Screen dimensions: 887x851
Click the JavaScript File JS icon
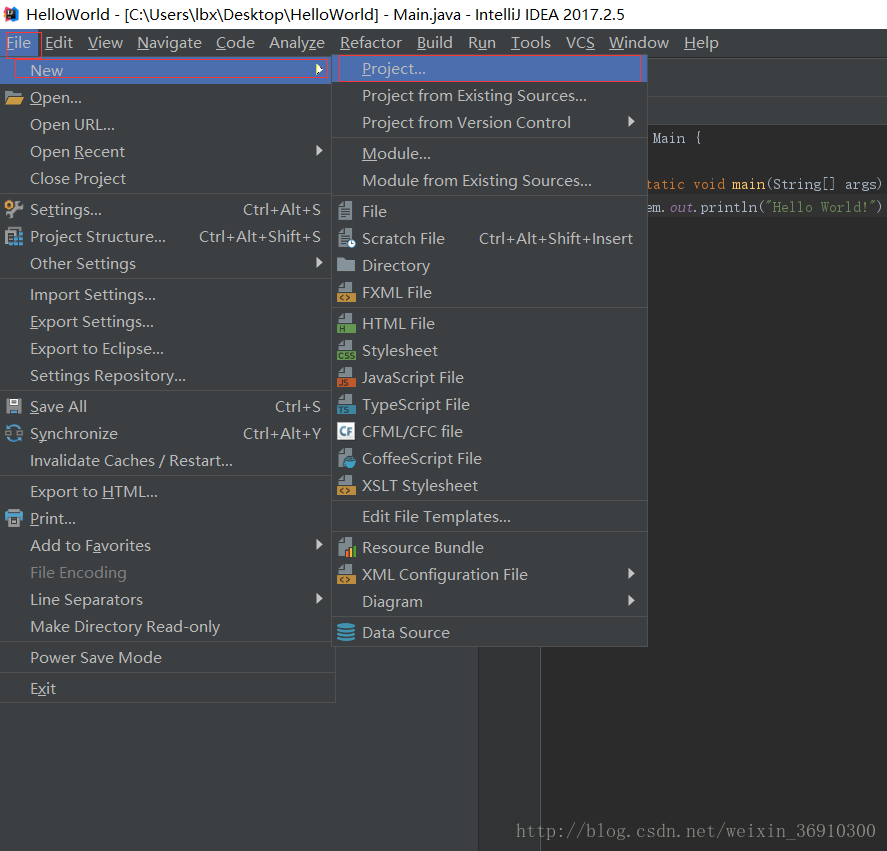(x=346, y=377)
